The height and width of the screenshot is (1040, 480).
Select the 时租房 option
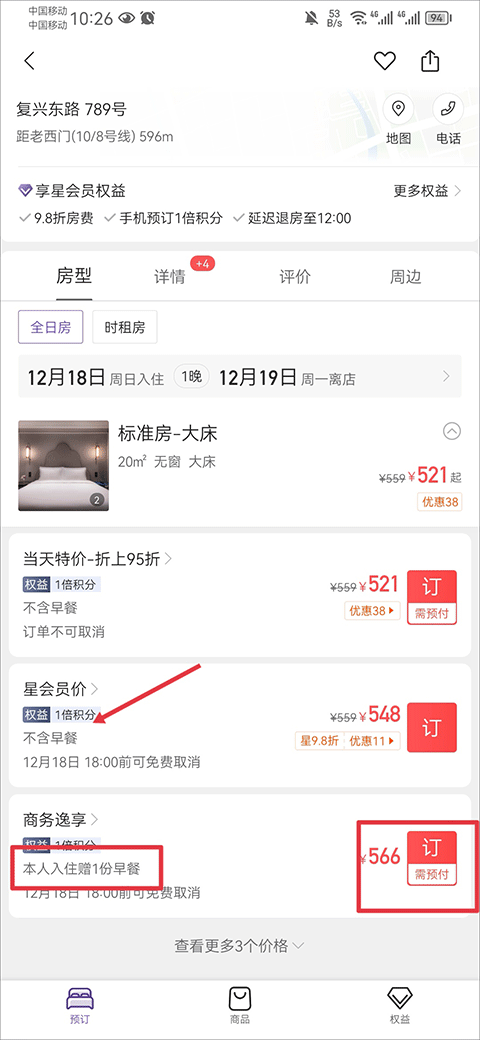pos(125,327)
